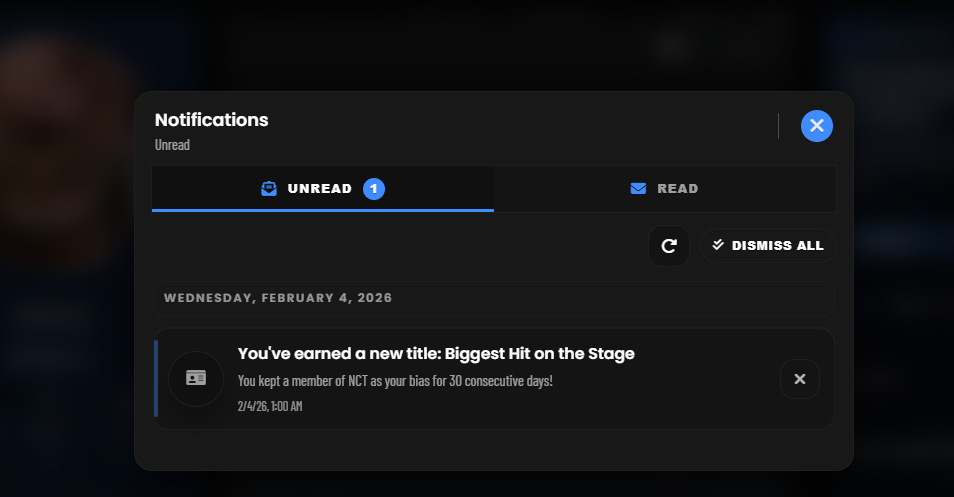Click the 2/4/26, 1:00 AM timestamp
954x497 pixels.
pyautogui.click(x=270, y=406)
